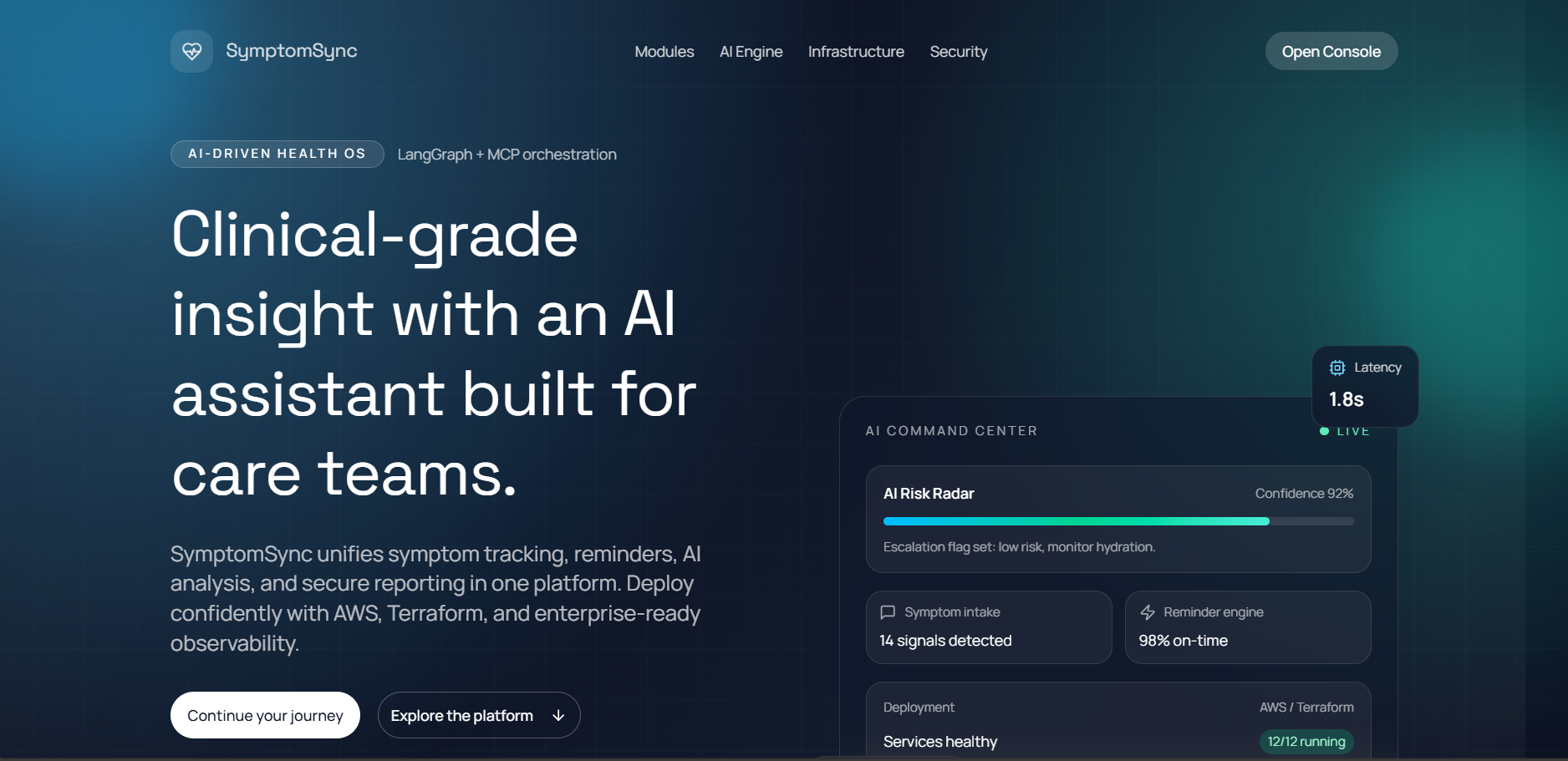Click the "AI COMMAND CENTER" heading
Screen dimensions: 1568x761
pyautogui.click(x=951, y=431)
